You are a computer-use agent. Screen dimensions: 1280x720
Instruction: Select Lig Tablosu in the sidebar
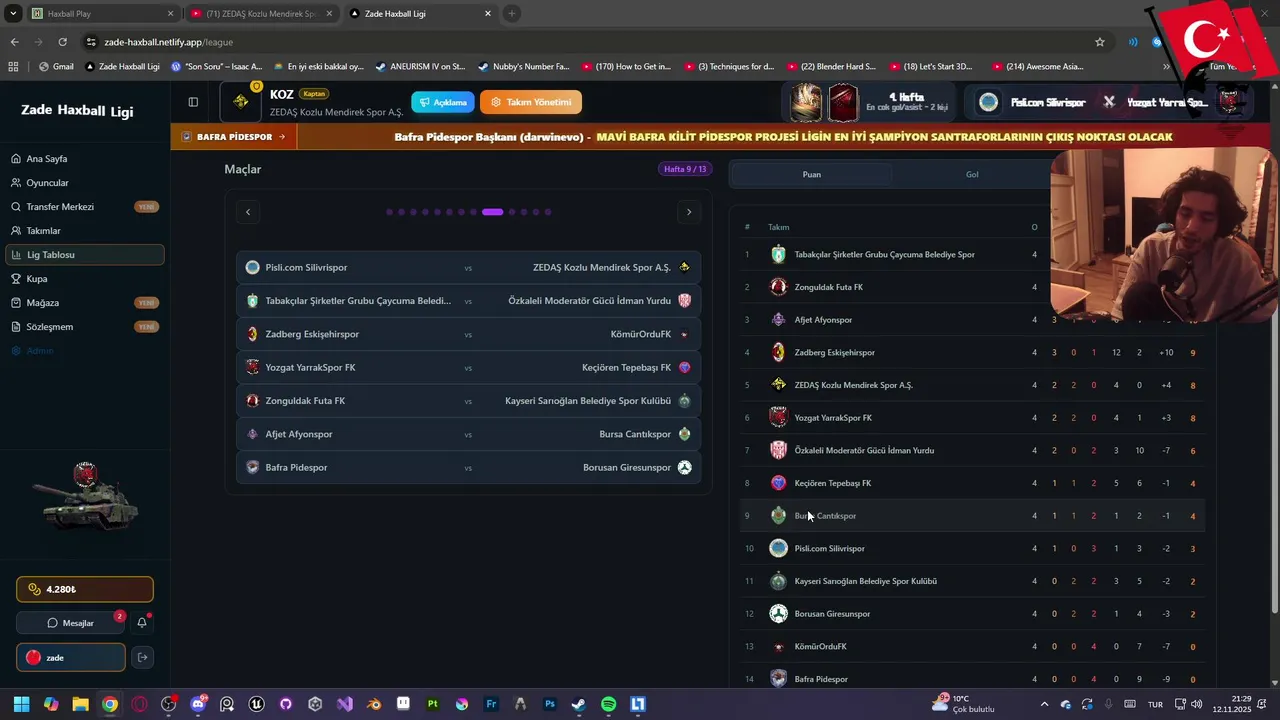pyautogui.click(x=85, y=254)
